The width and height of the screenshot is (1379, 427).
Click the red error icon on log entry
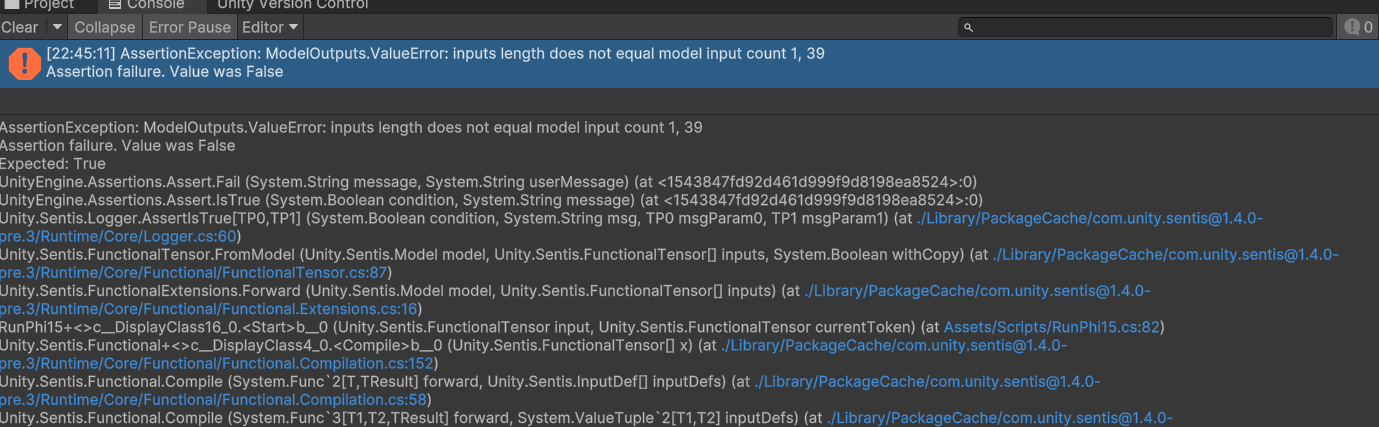[24, 63]
